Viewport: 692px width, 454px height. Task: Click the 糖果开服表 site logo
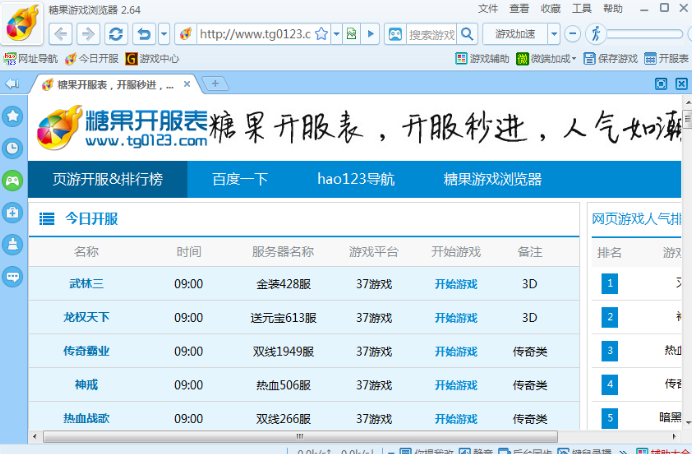pos(122,128)
